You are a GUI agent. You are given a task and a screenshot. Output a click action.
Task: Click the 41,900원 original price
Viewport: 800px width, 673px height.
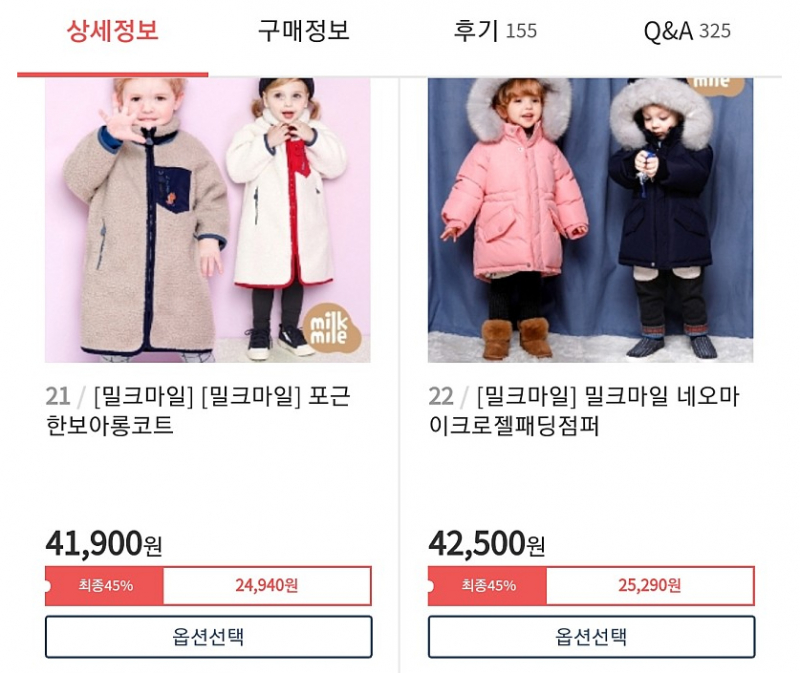point(104,543)
